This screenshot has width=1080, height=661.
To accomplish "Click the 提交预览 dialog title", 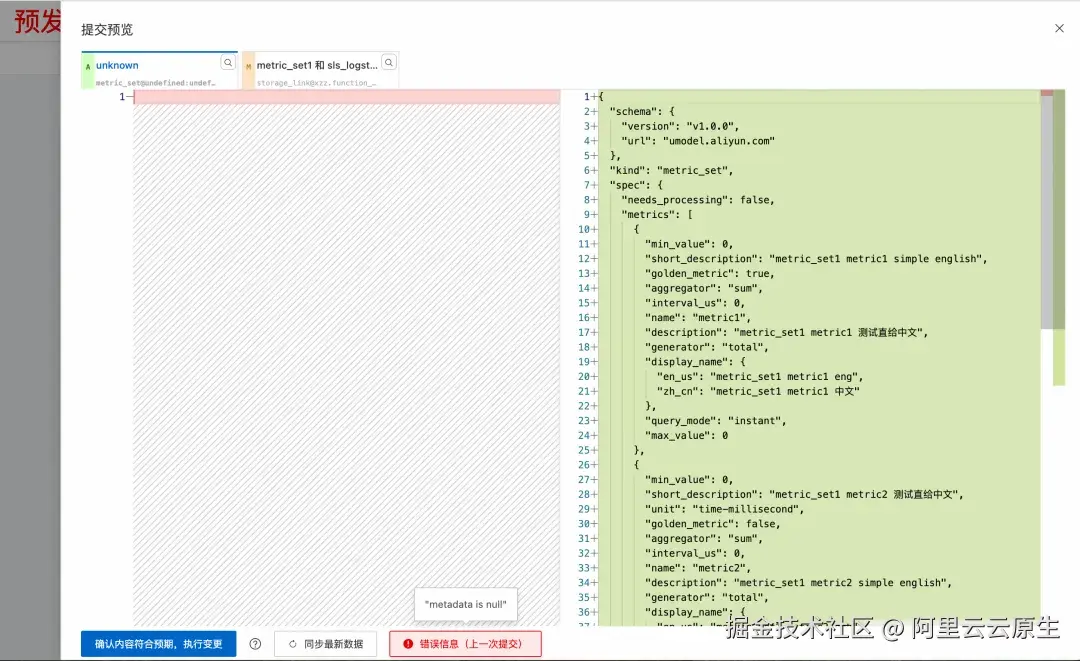I will coord(107,30).
